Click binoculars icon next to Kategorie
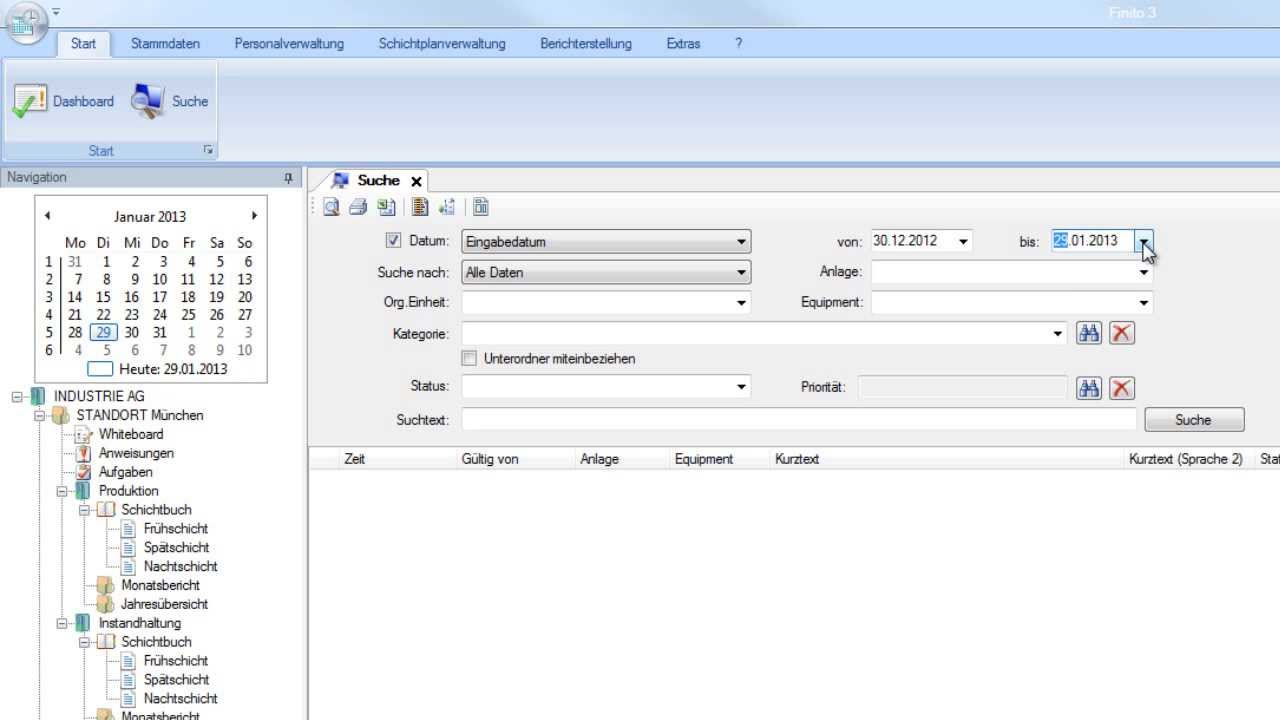 click(x=1089, y=334)
